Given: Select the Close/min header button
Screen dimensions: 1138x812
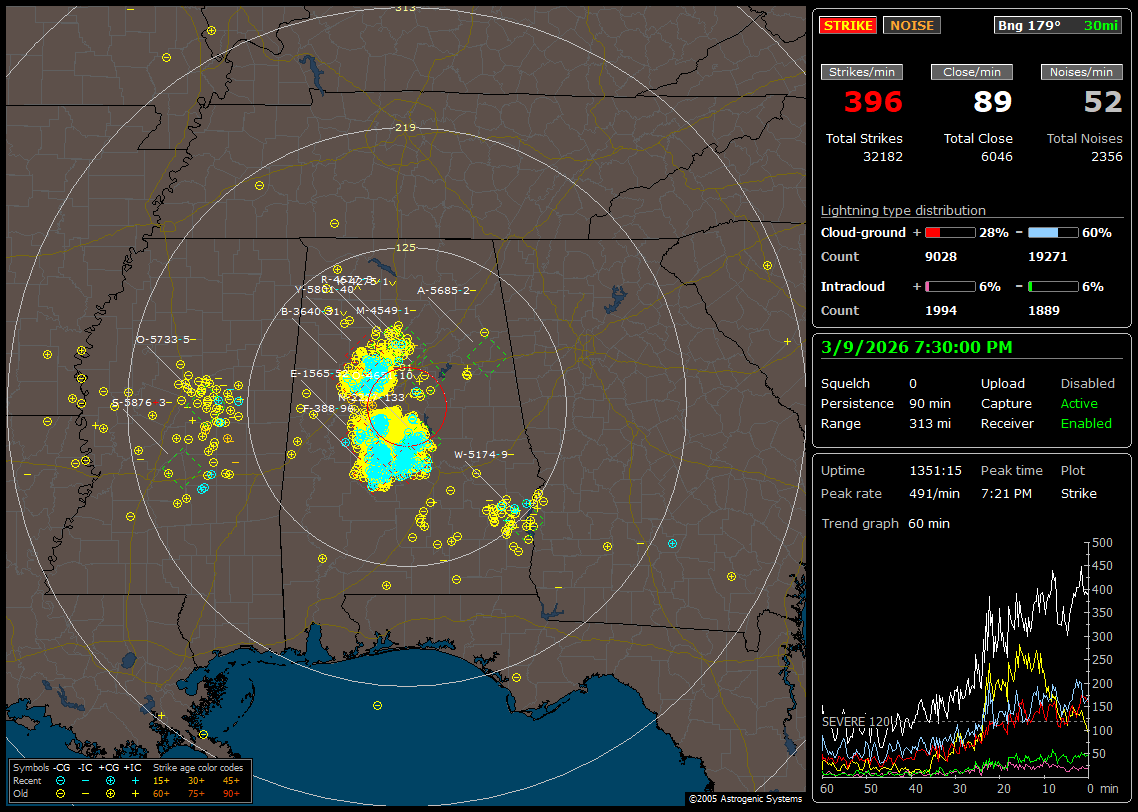Looking at the screenshot, I should (972, 72).
